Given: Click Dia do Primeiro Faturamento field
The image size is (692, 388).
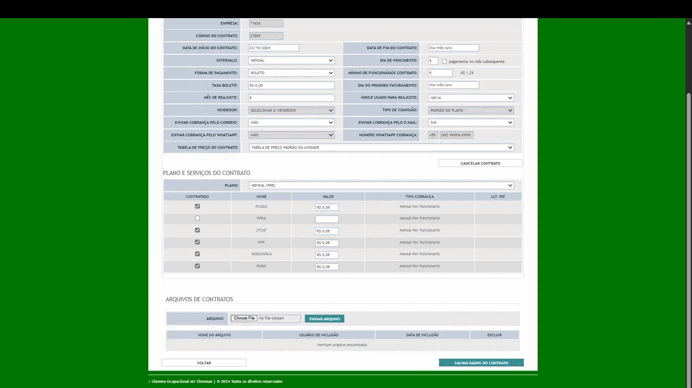Looking at the screenshot, I should [x=453, y=85].
